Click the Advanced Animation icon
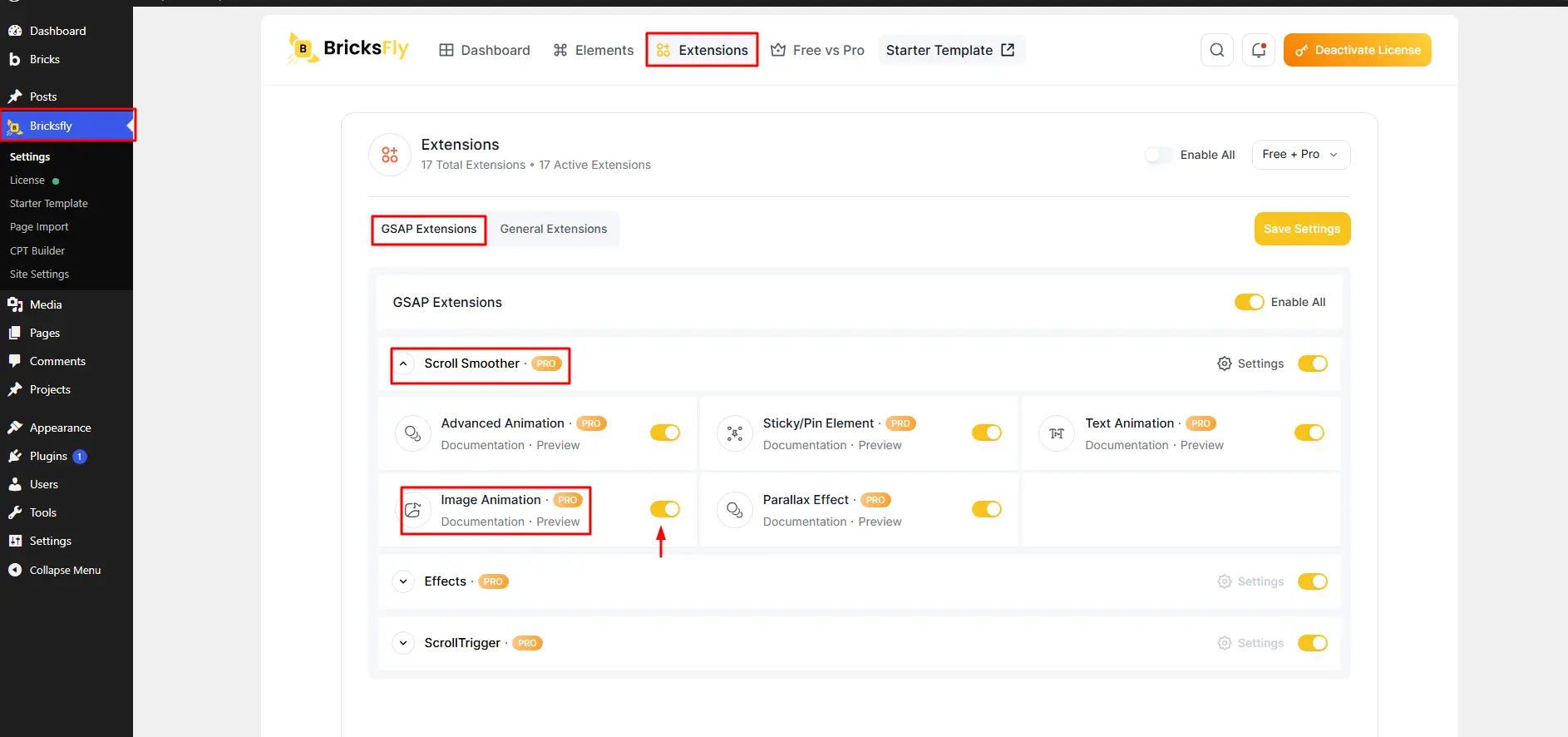Image resolution: width=1568 pixels, height=737 pixels. [x=412, y=433]
